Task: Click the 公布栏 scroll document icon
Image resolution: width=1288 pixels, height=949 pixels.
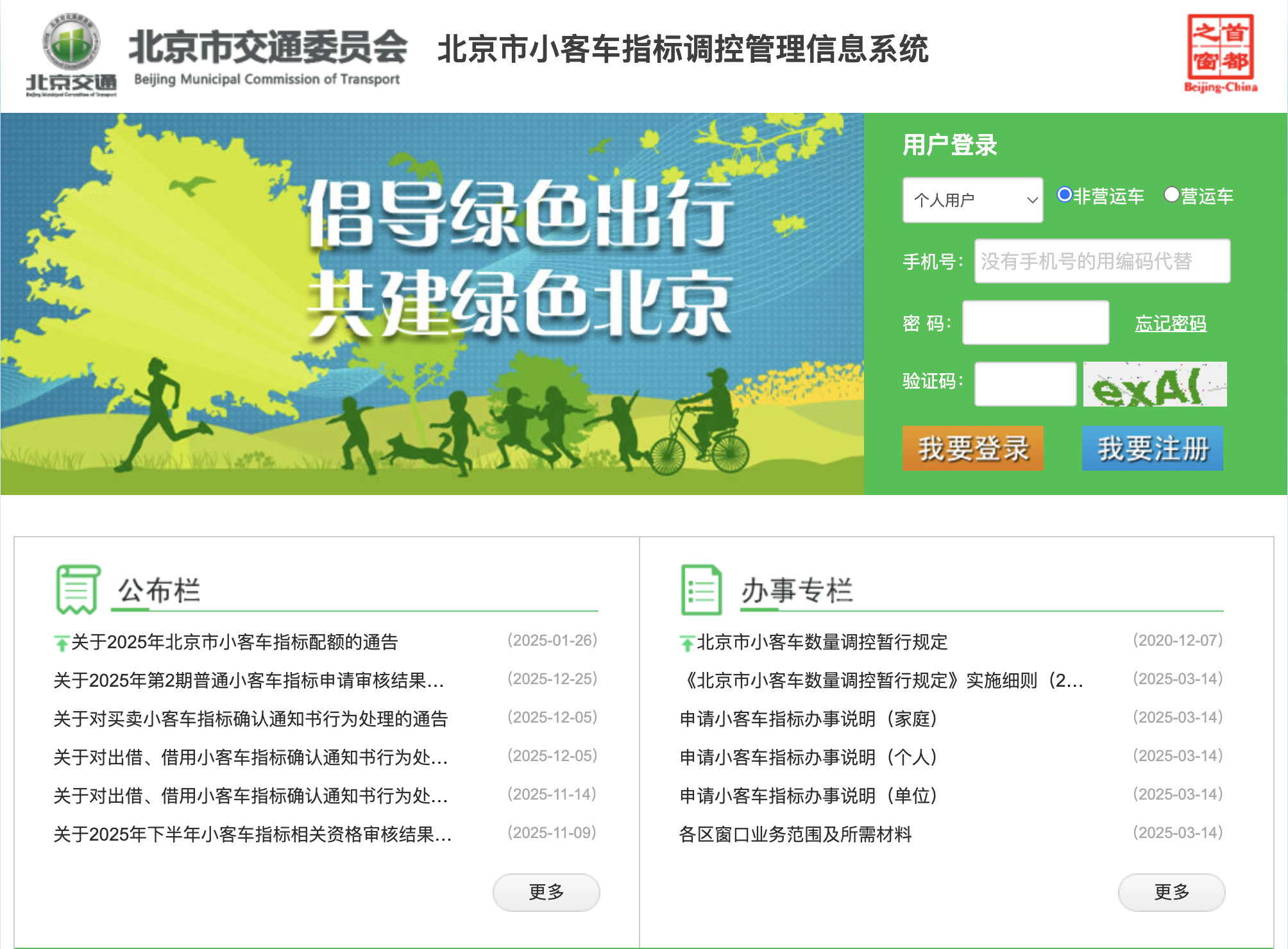Action: click(78, 589)
